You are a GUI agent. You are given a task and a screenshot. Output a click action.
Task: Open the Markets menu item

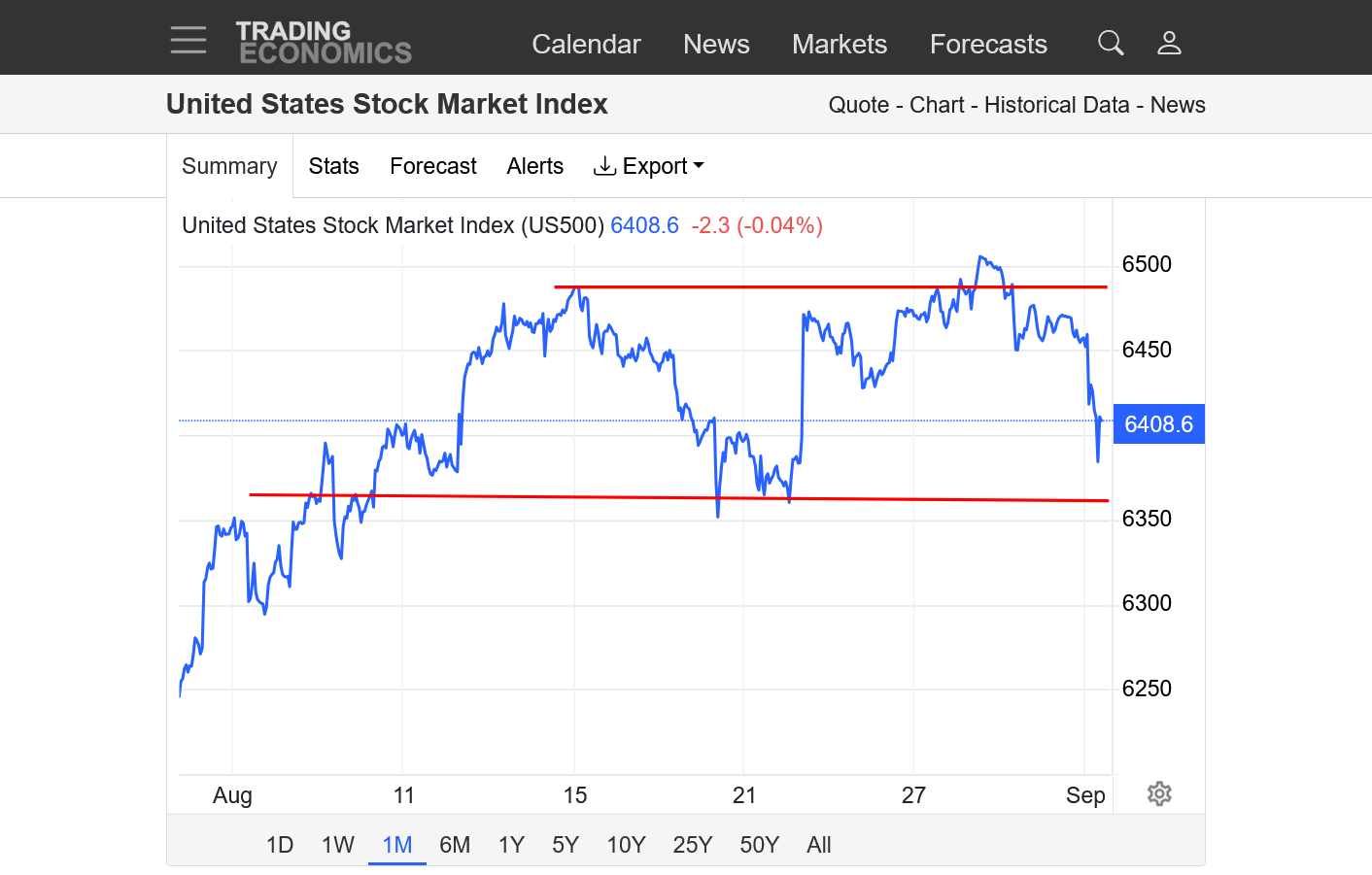840,44
